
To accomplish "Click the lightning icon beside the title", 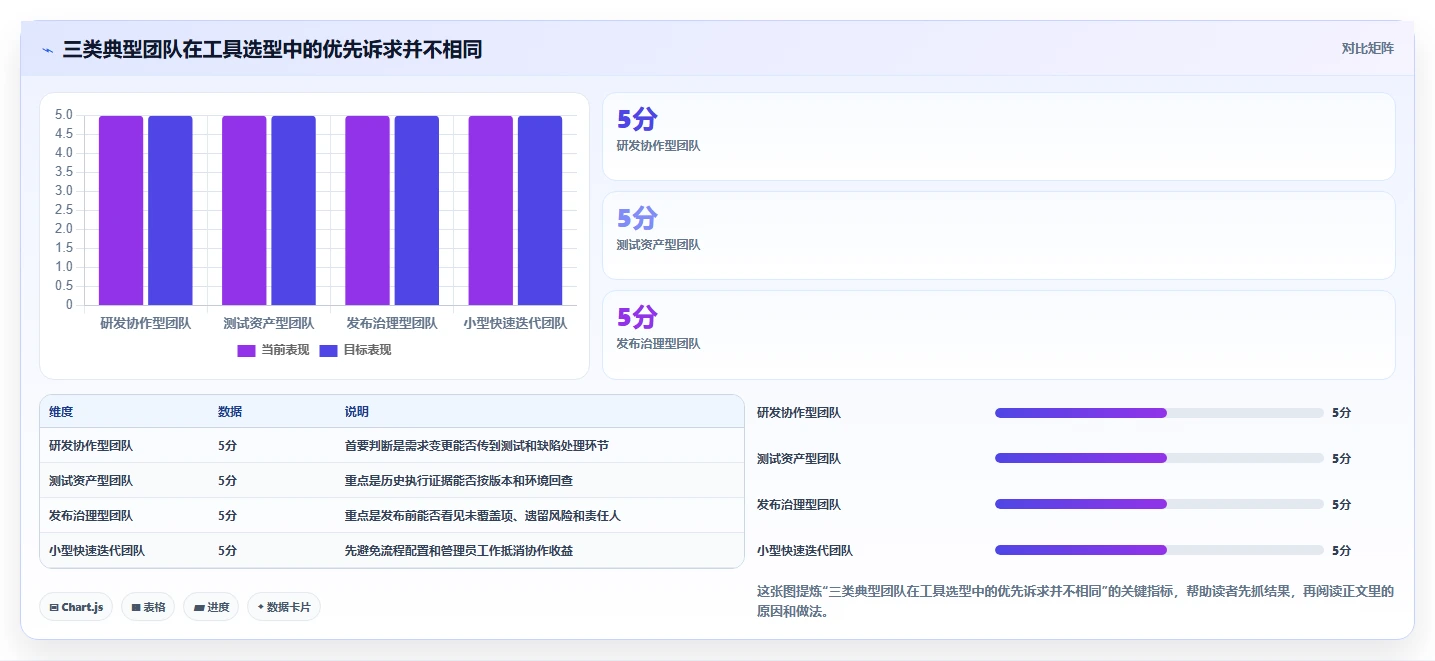I will pyautogui.click(x=47, y=49).
